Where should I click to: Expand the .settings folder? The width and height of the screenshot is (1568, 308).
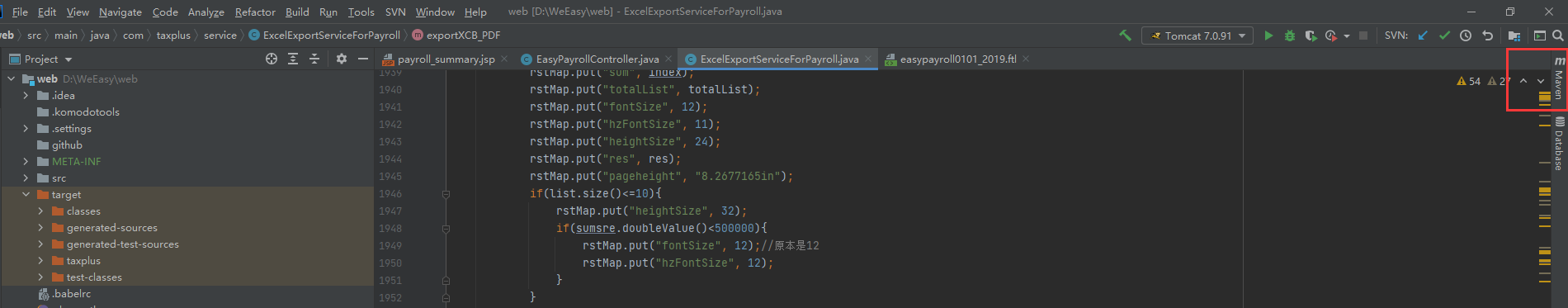click(26, 128)
